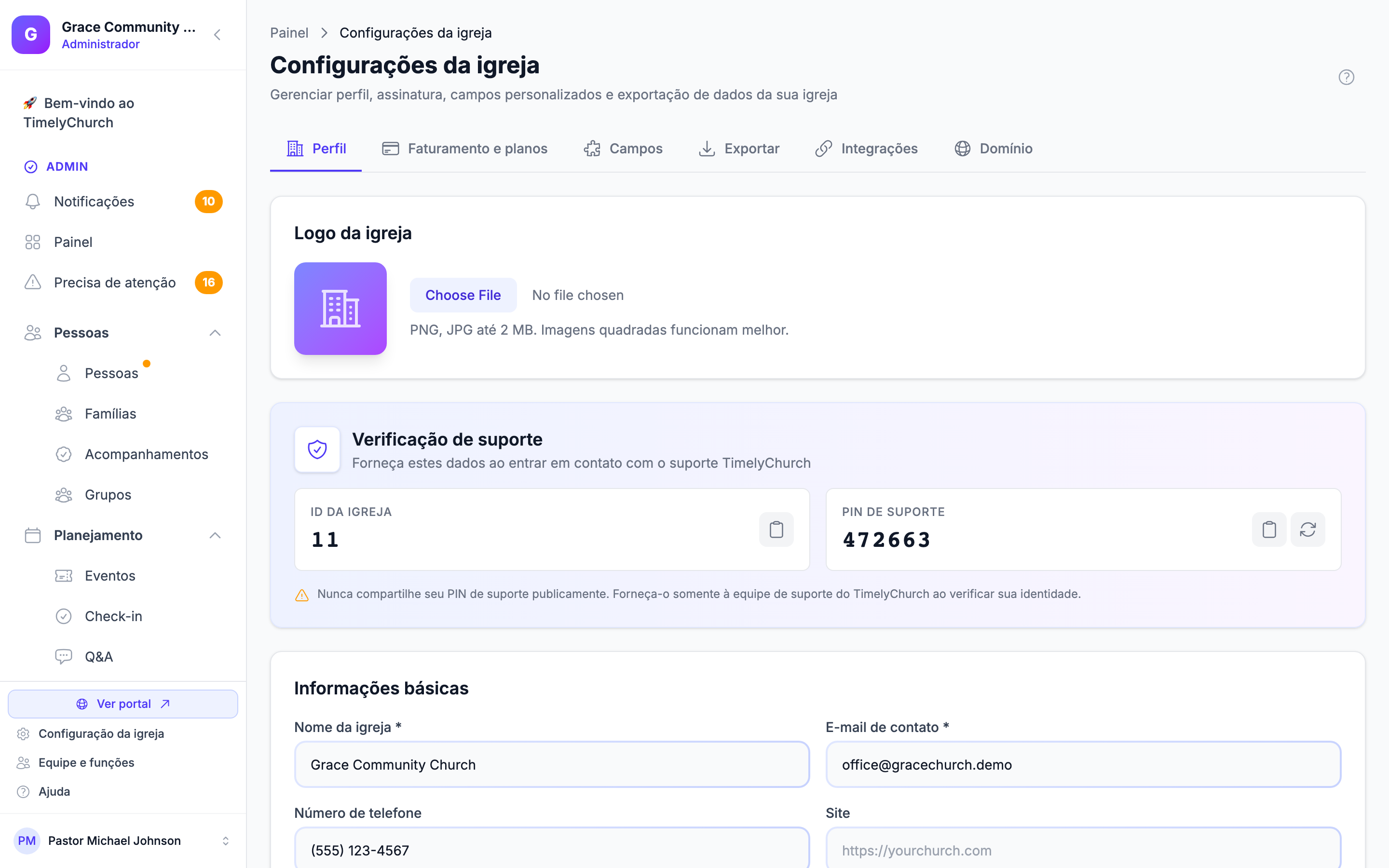Click the gear icon beside Configuração da igreja
Image resolution: width=1389 pixels, height=868 pixels.
pyautogui.click(x=23, y=733)
